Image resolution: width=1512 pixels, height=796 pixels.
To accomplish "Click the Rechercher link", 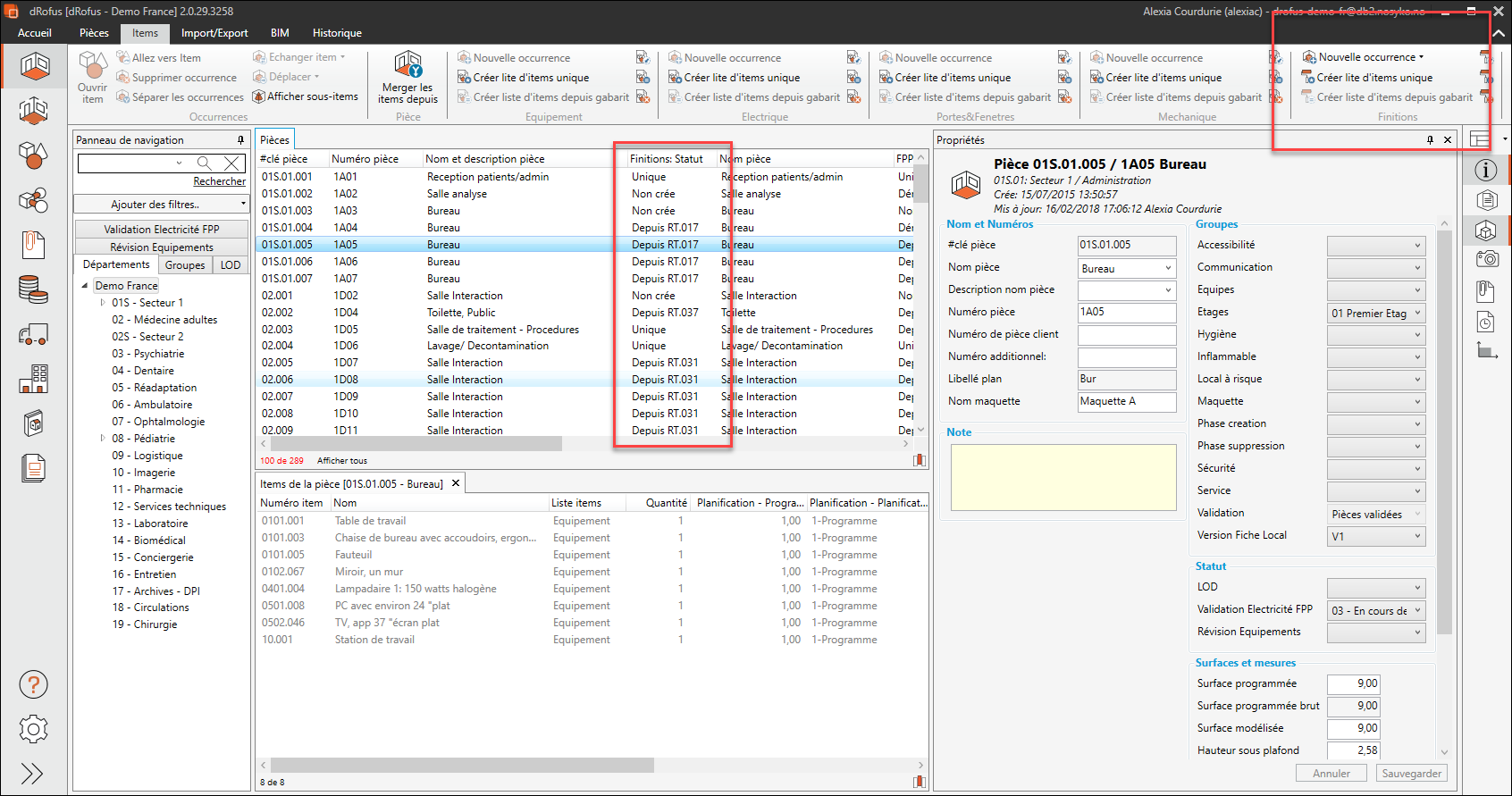I will (219, 181).
